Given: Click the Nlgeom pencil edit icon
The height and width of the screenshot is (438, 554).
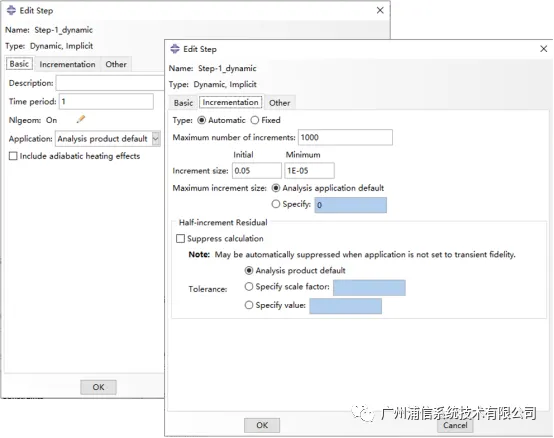Looking at the screenshot, I should pos(81,119).
